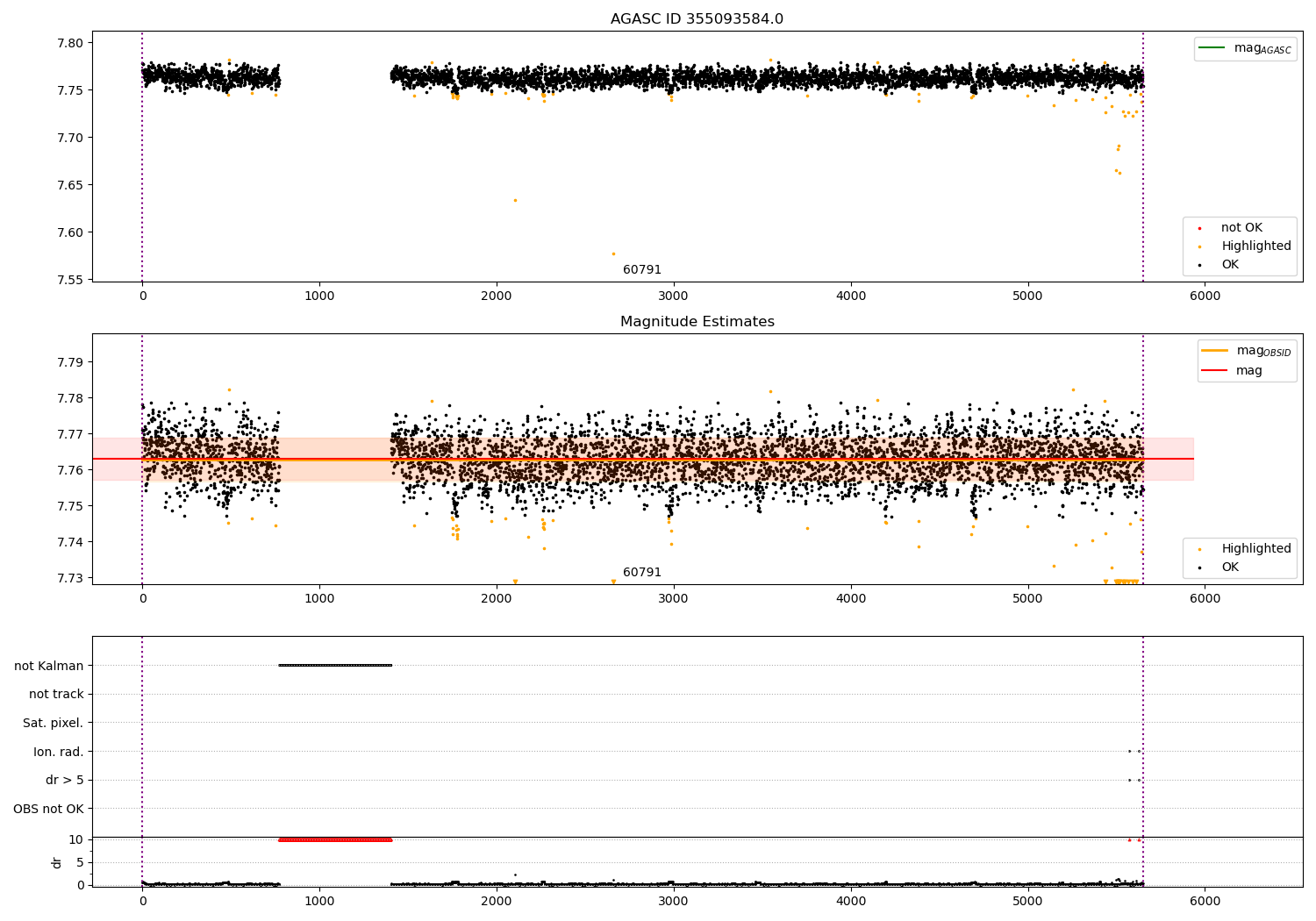Select the 'Sat. pixel.' row label
This screenshot has width=1316, height=921.
(x=54, y=723)
